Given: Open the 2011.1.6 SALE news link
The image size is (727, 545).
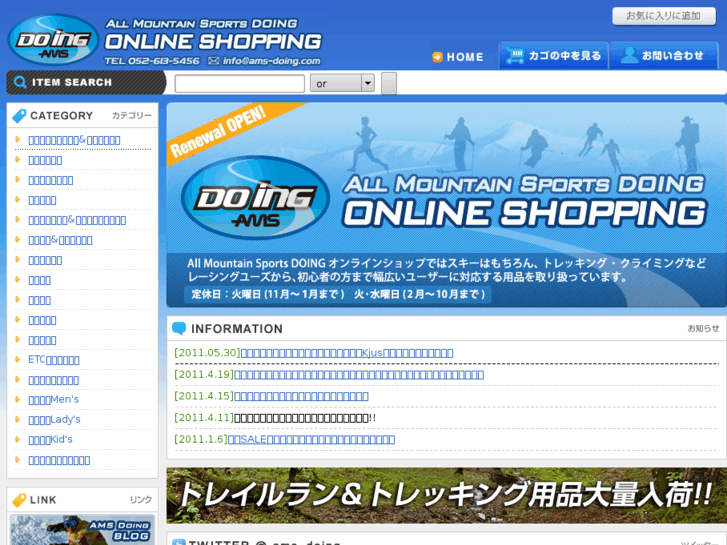Looking at the screenshot, I should [311, 439].
